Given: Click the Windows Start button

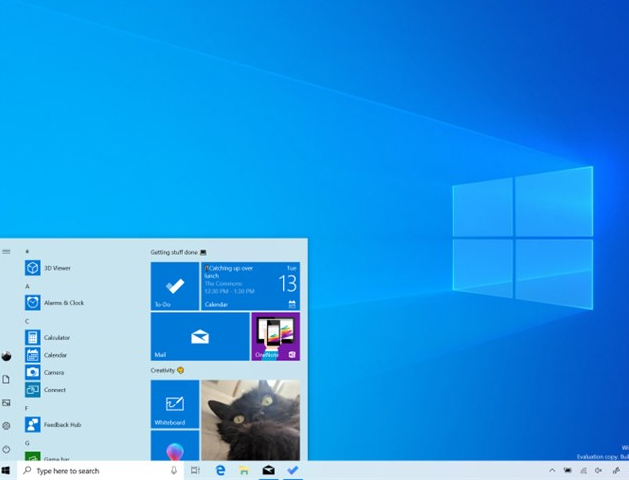Looking at the screenshot, I should click(6, 470).
